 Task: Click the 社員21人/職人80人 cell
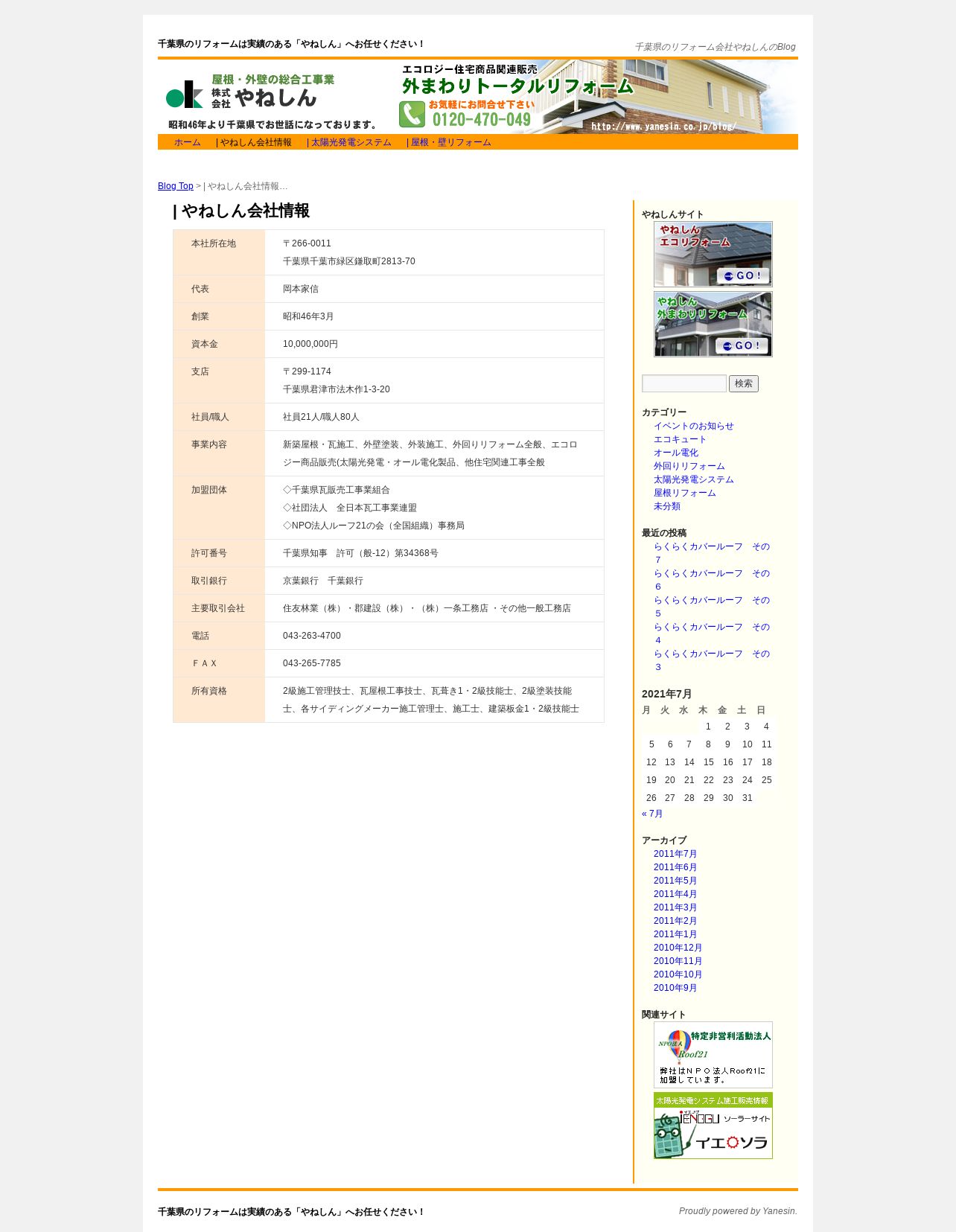tap(434, 417)
